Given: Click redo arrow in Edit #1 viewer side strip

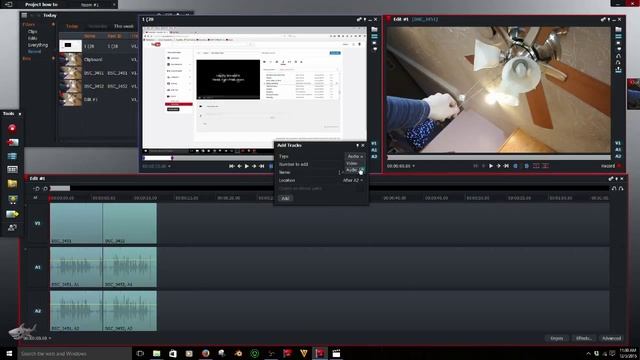Looking at the screenshot, I should pyautogui.click(x=618, y=62).
